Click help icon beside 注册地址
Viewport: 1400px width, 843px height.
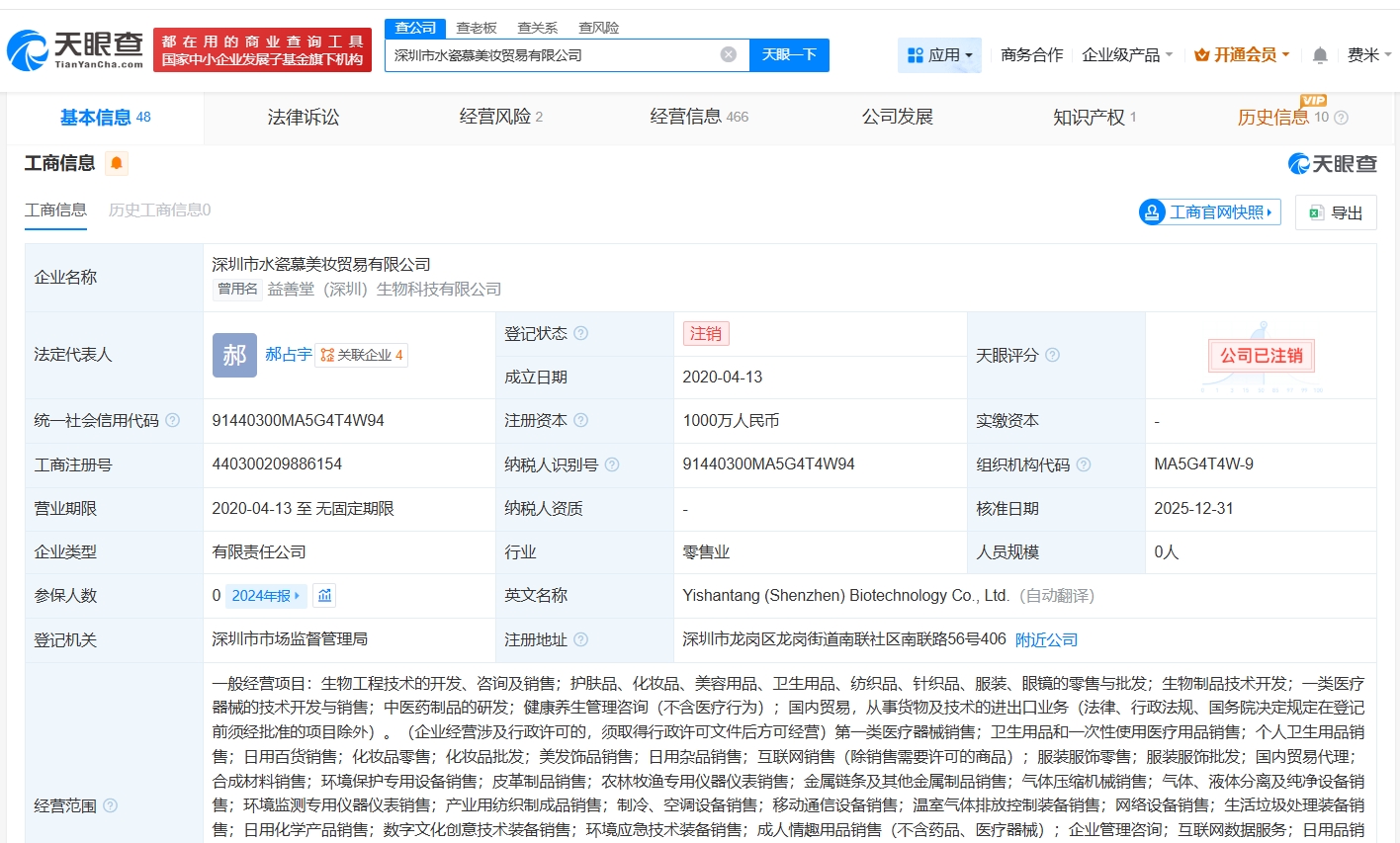581,640
